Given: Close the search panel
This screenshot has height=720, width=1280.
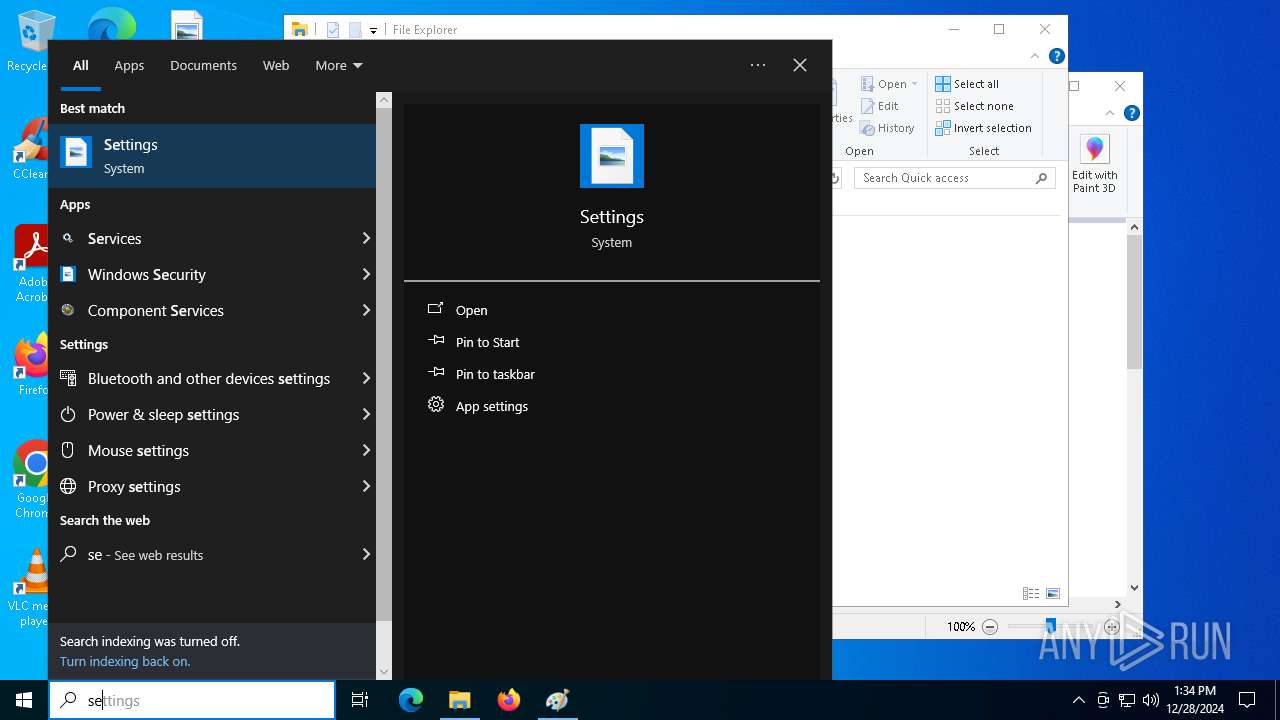Looking at the screenshot, I should tap(800, 65).
